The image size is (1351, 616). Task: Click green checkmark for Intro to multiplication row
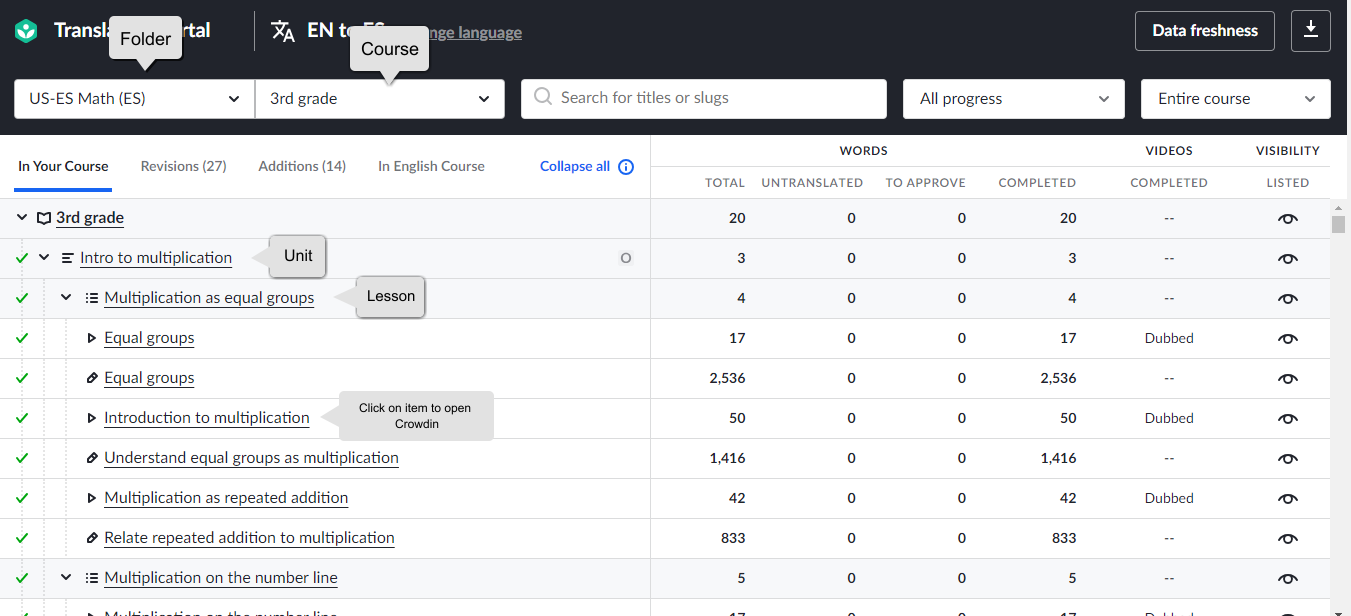coord(22,258)
